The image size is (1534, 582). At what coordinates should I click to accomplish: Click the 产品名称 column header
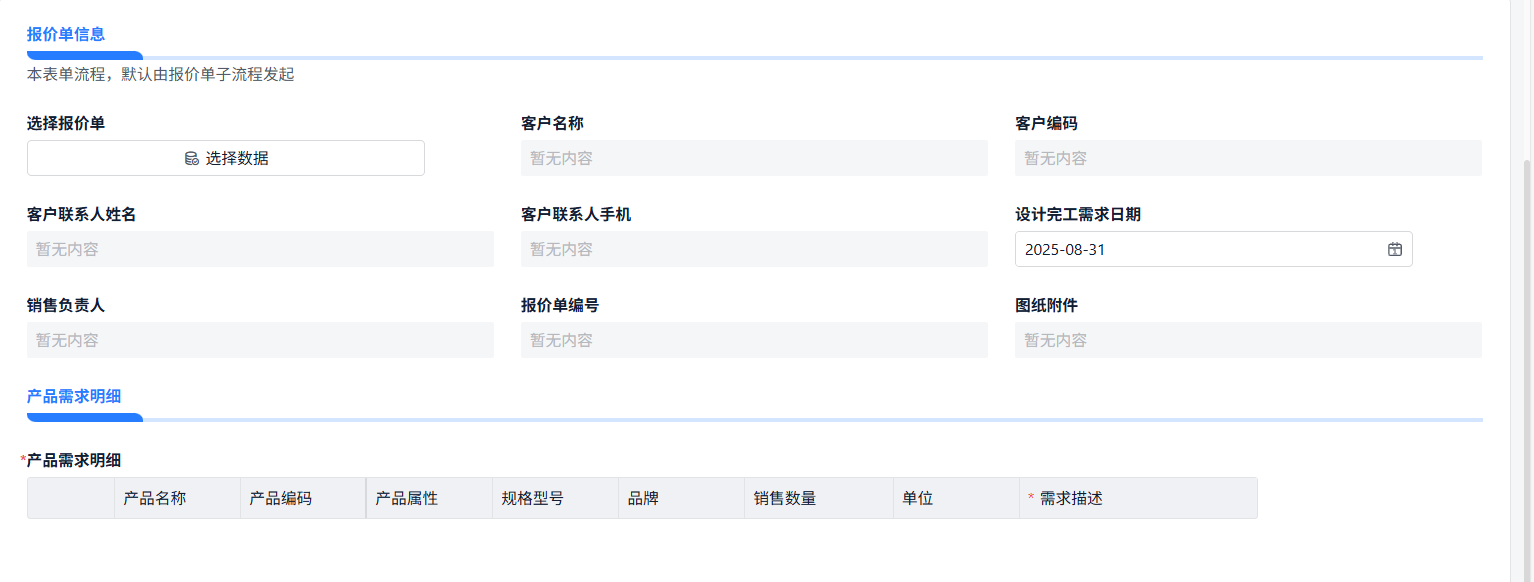coord(177,498)
